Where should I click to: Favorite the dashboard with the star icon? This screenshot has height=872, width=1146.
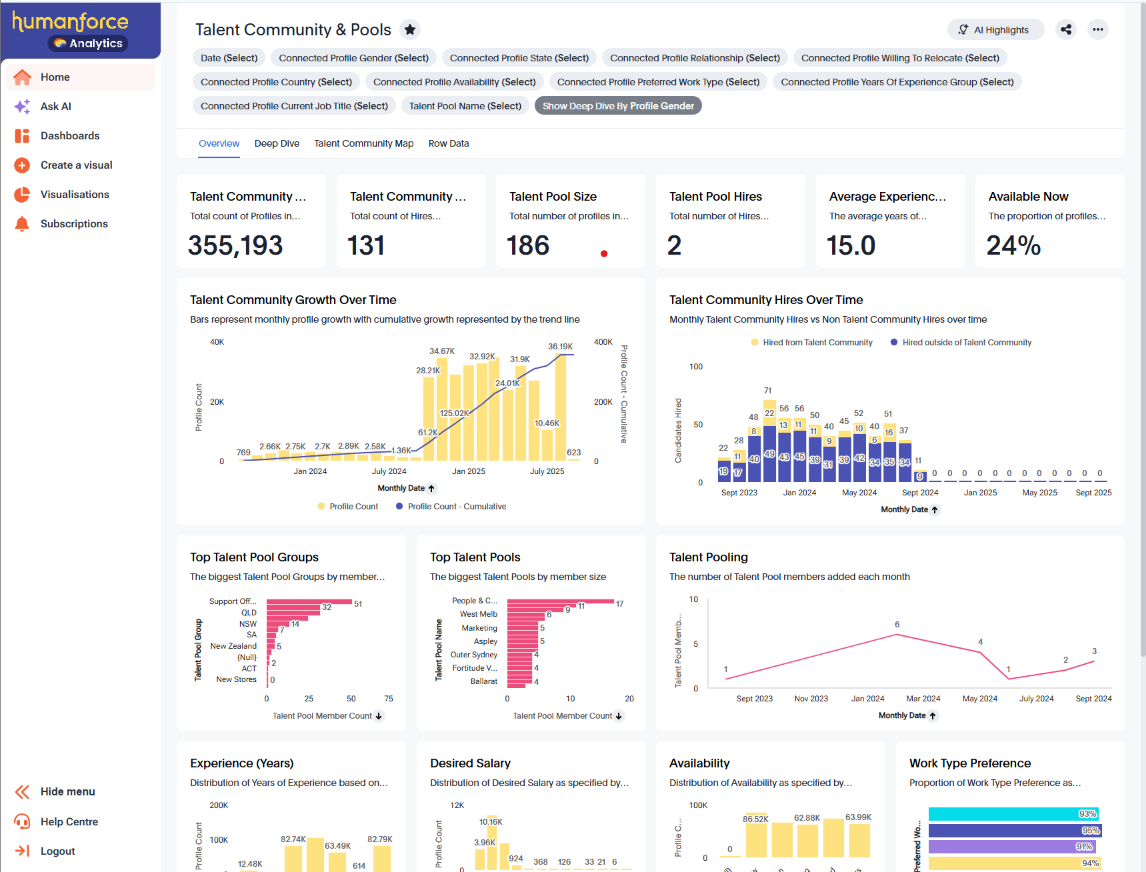pos(410,30)
